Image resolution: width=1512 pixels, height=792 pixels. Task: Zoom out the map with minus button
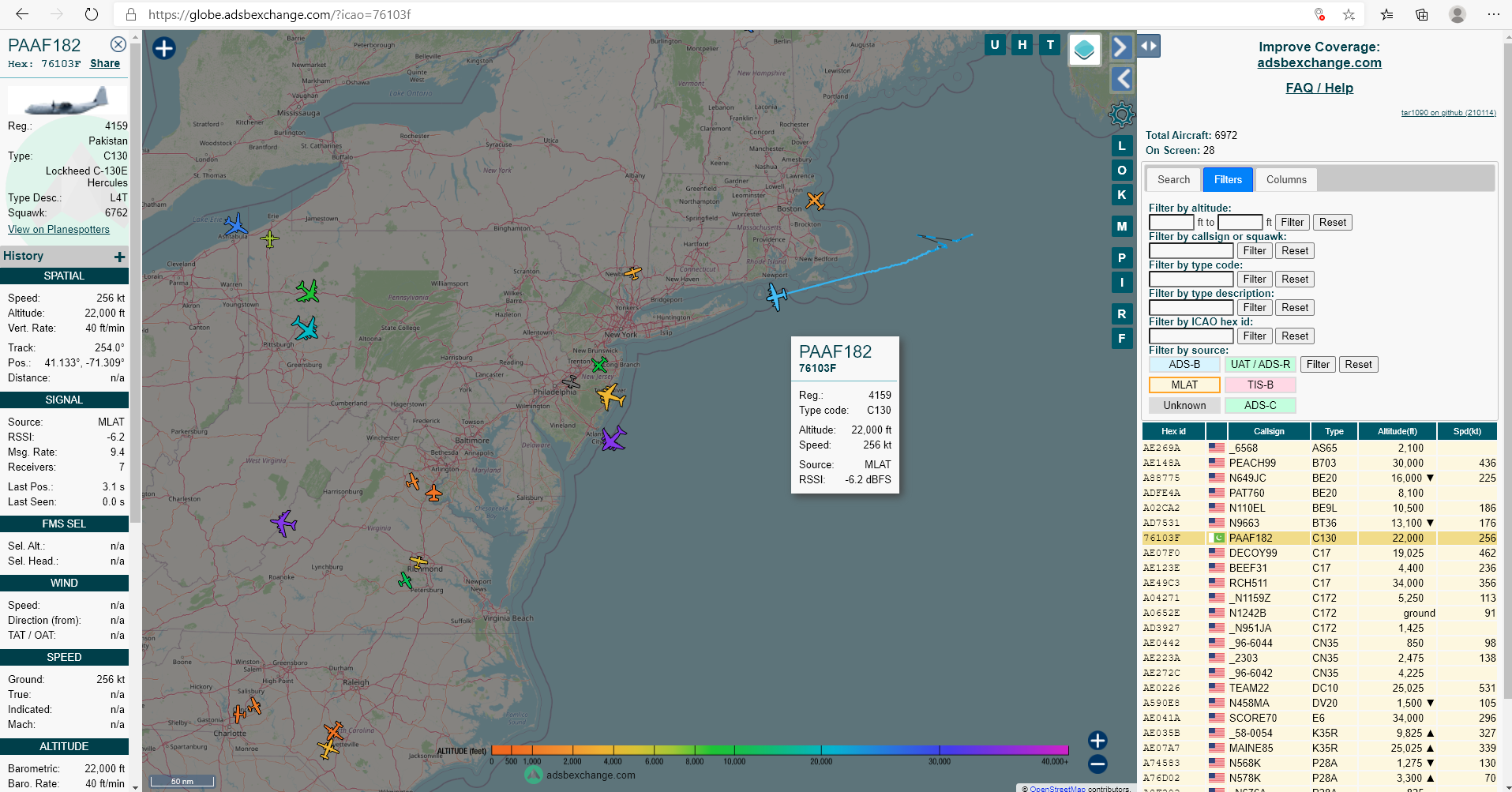tap(1097, 764)
